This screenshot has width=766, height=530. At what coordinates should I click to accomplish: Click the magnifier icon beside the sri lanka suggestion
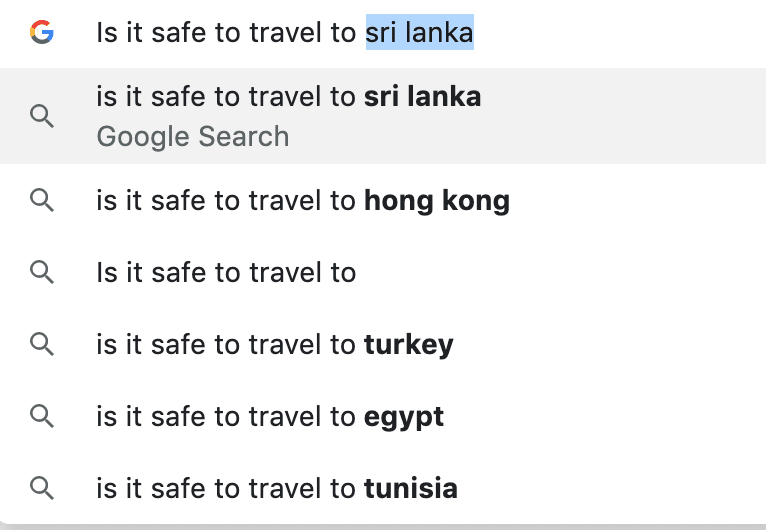(x=42, y=116)
